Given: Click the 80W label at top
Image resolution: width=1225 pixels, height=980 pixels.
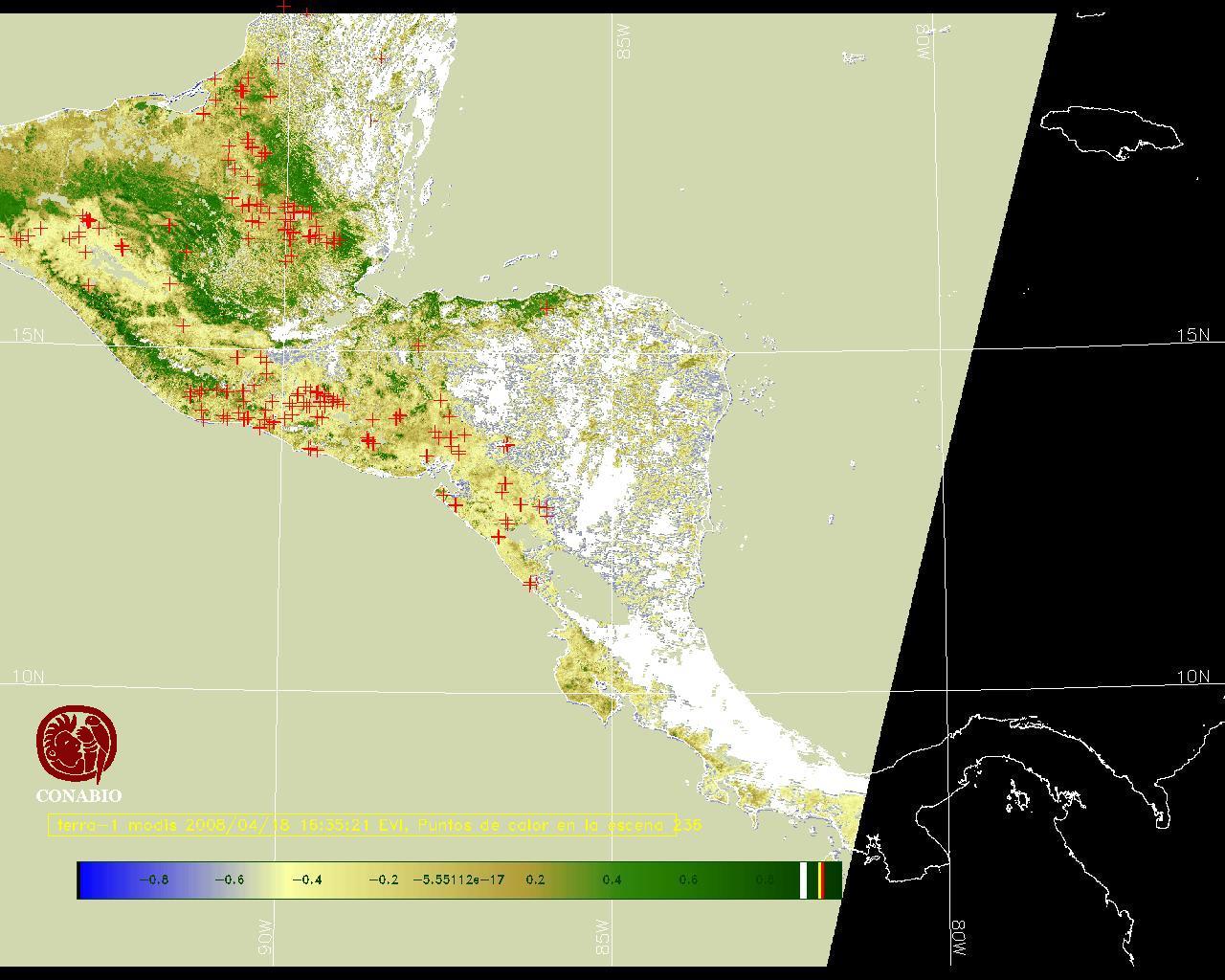Looking at the screenshot, I should 924,42.
